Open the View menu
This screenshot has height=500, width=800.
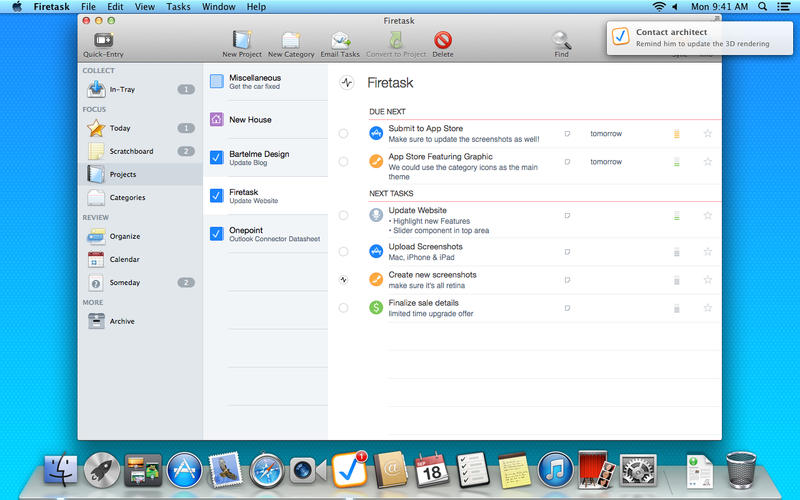(145, 7)
